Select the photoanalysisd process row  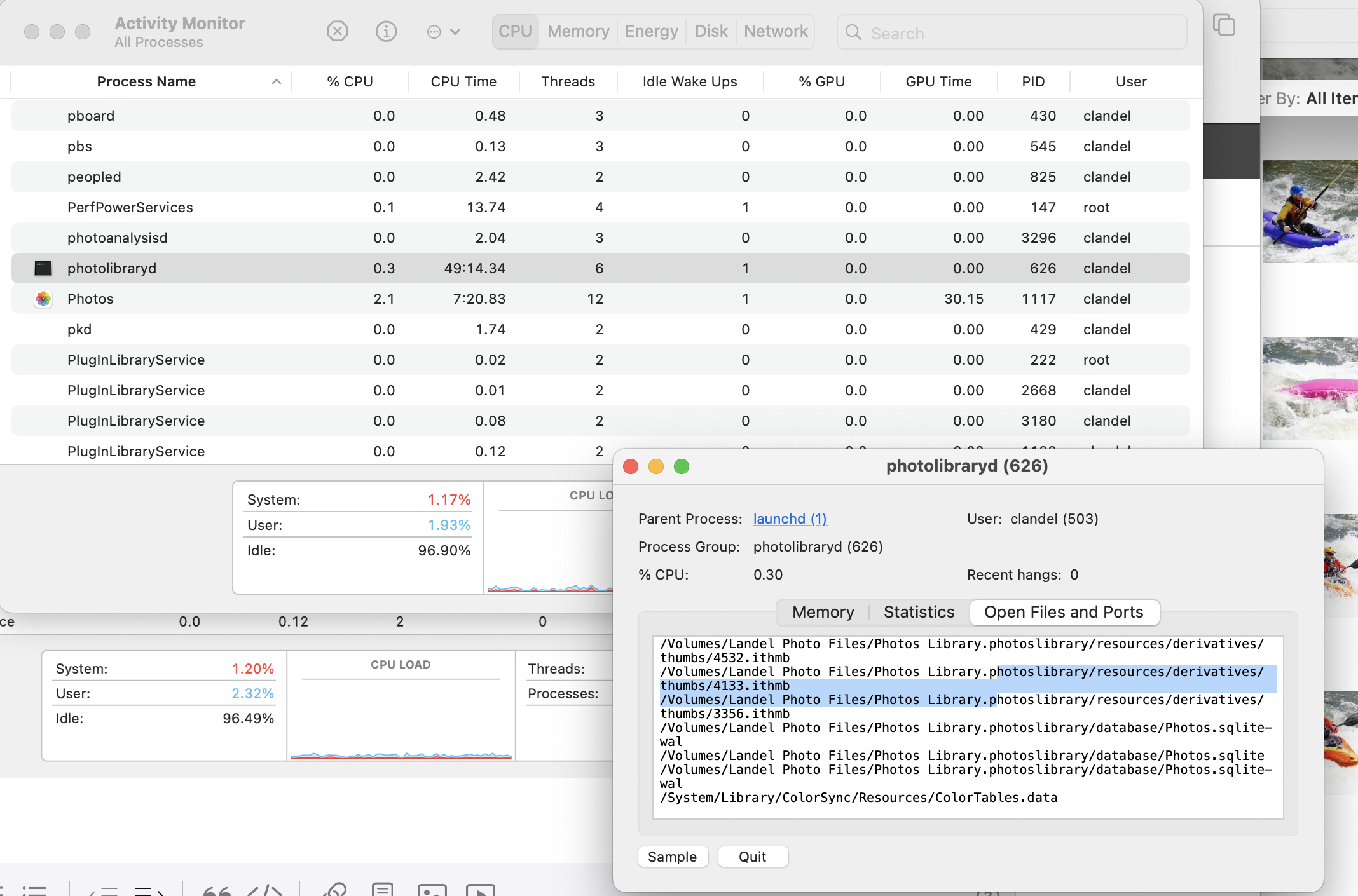pyautogui.click(x=600, y=238)
